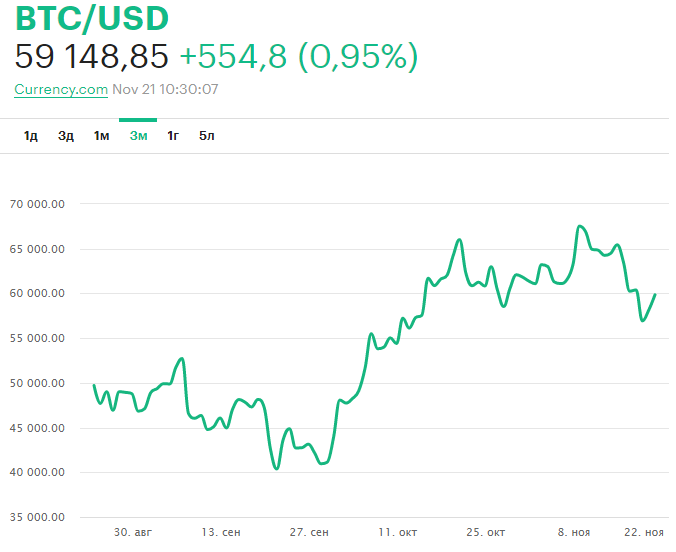Choose the 1м chart period
The width and height of the screenshot is (676, 552).
point(101,136)
